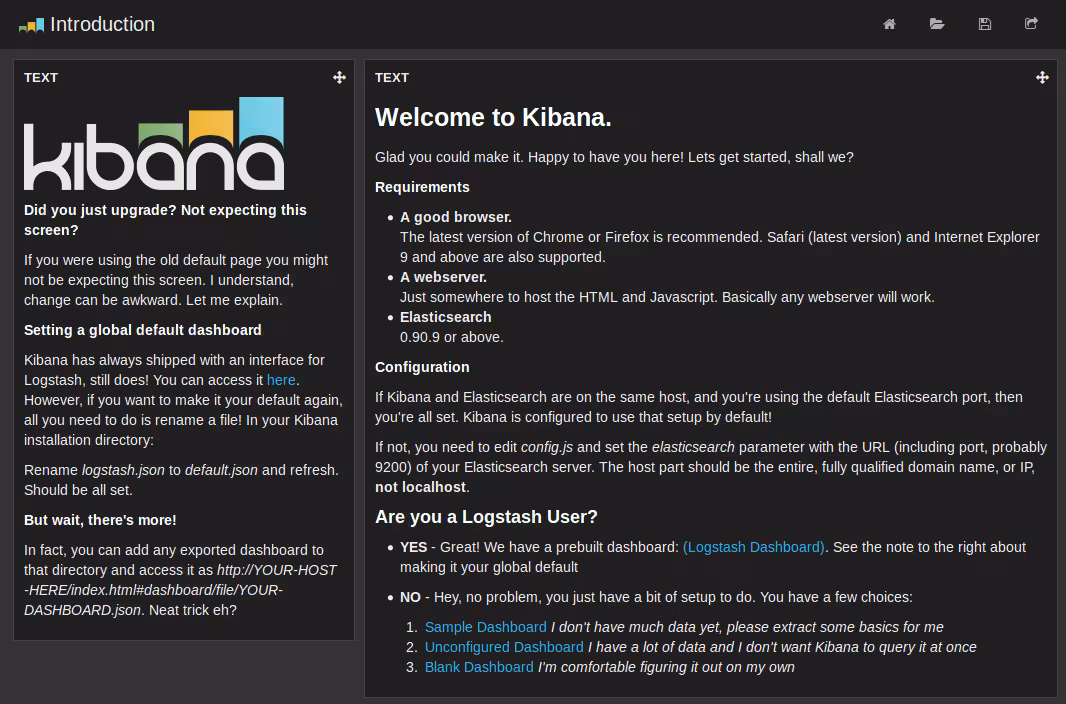Screen dimensions: 1066x704
Task: Click the italic 'elasticsearch' parameter name
Action: pos(693,447)
